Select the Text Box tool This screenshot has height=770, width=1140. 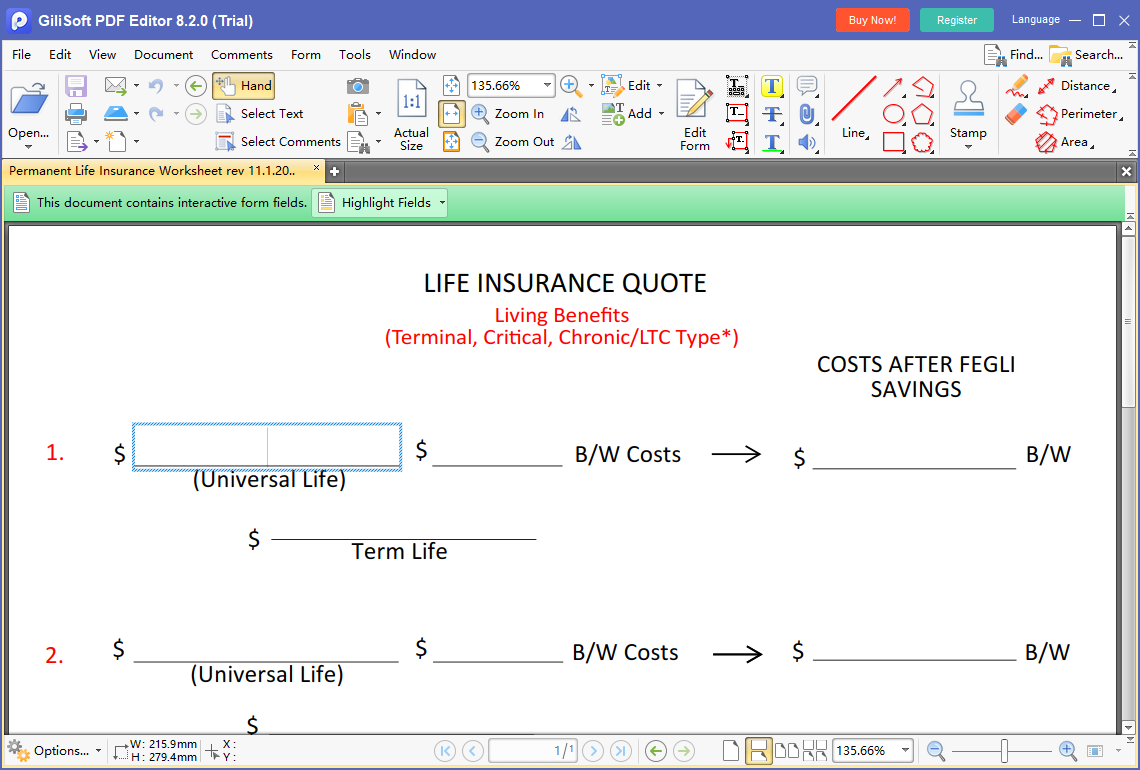[736, 113]
